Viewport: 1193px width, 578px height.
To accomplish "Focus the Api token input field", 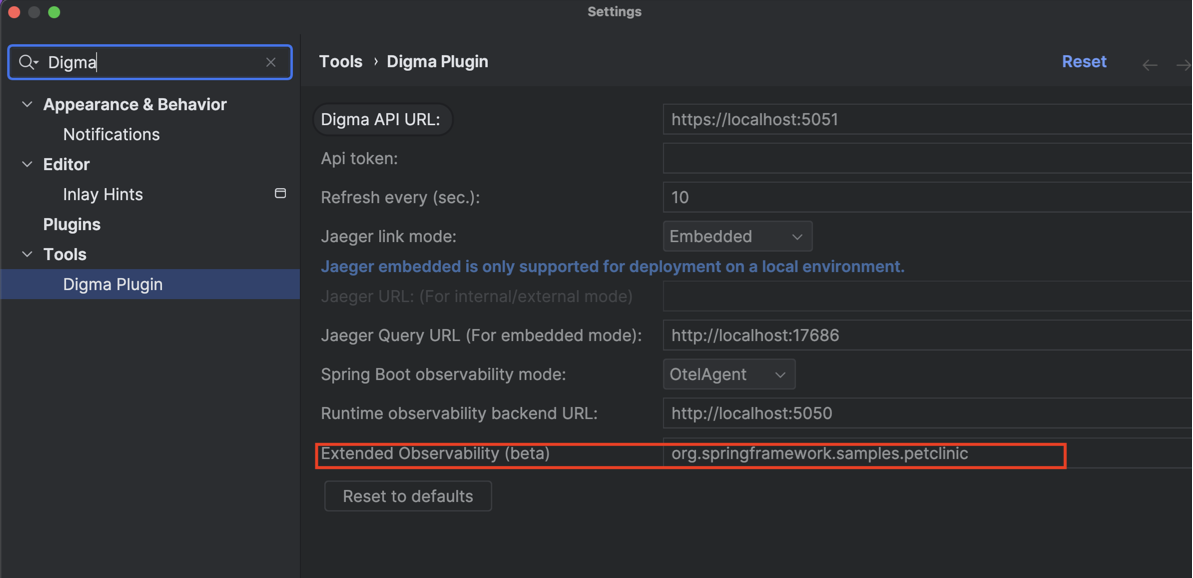I will click(x=925, y=158).
